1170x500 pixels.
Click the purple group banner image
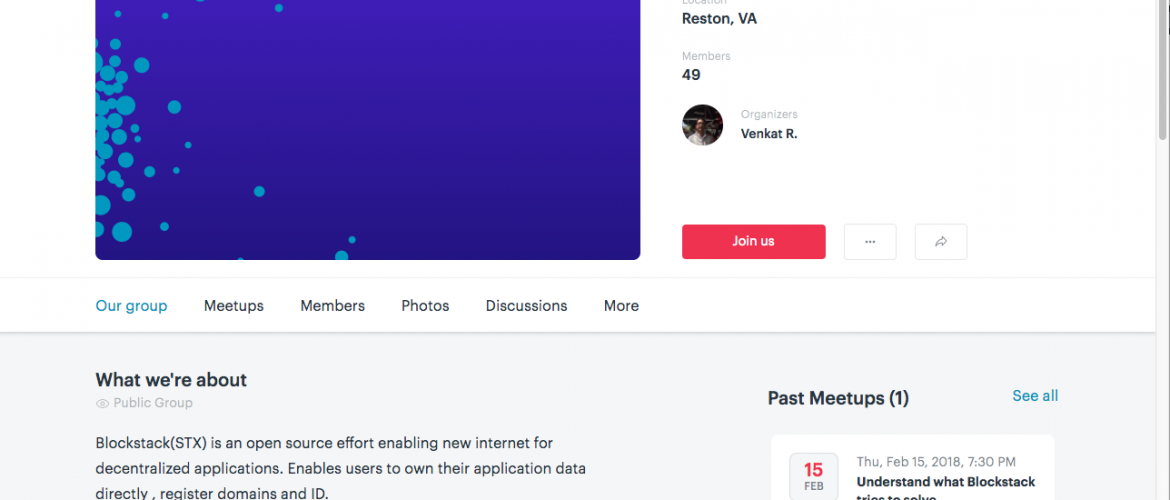367,130
